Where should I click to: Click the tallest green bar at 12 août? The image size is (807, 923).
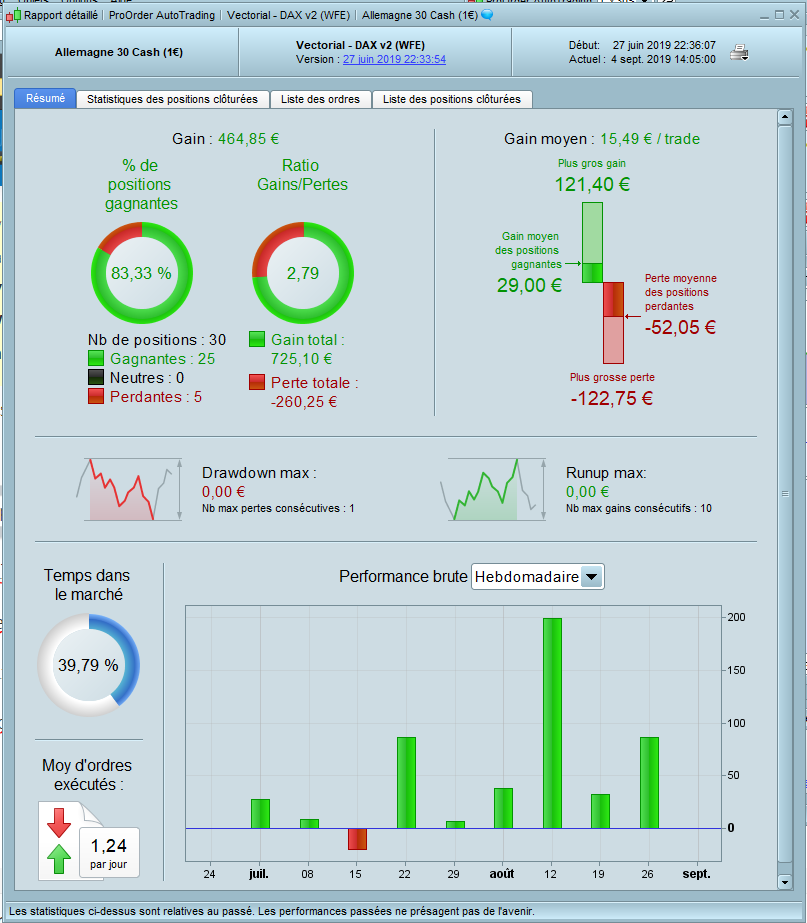552,723
